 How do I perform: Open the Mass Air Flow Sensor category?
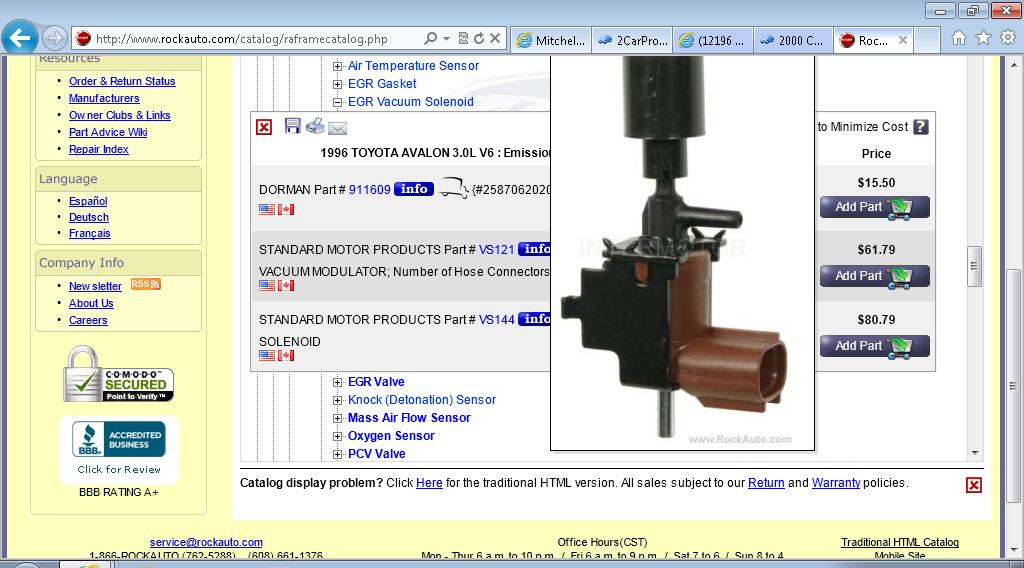coord(409,418)
